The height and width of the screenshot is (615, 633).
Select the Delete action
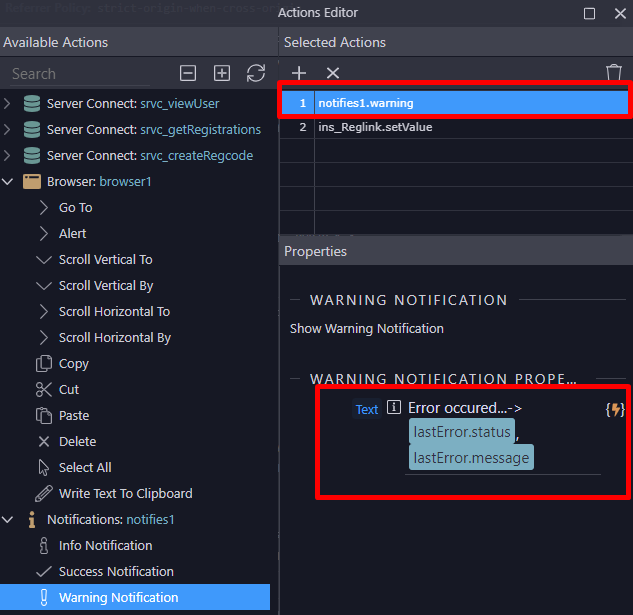(x=78, y=441)
